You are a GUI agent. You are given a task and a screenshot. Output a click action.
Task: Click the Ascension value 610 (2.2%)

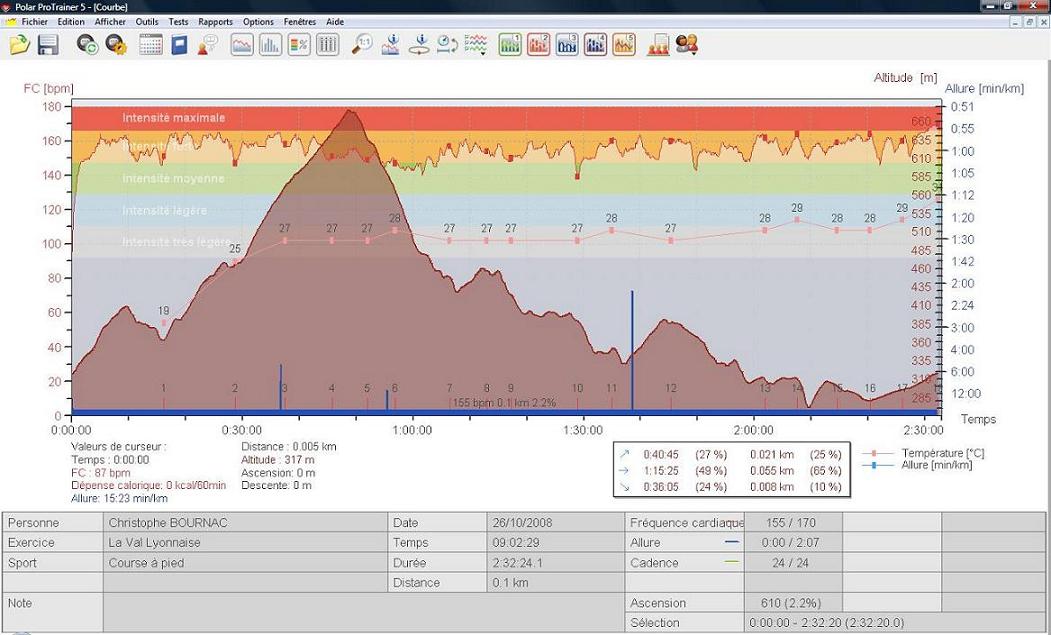pyautogui.click(x=791, y=603)
